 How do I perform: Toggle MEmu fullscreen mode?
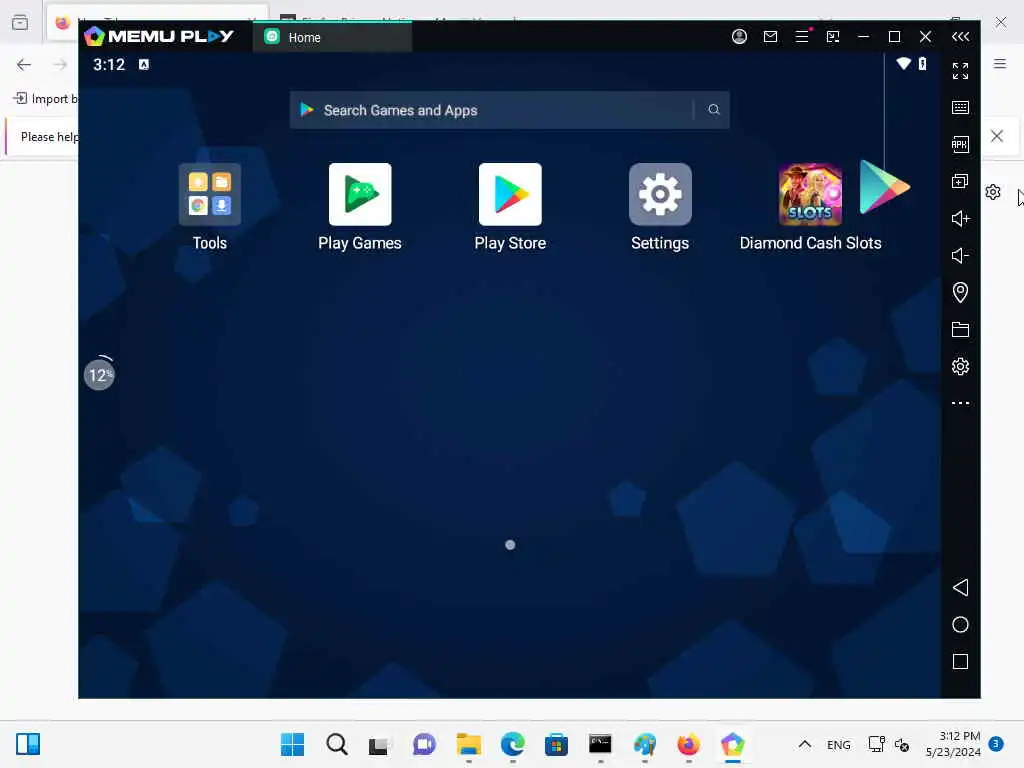pyautogui.click(x=960, y=71)
